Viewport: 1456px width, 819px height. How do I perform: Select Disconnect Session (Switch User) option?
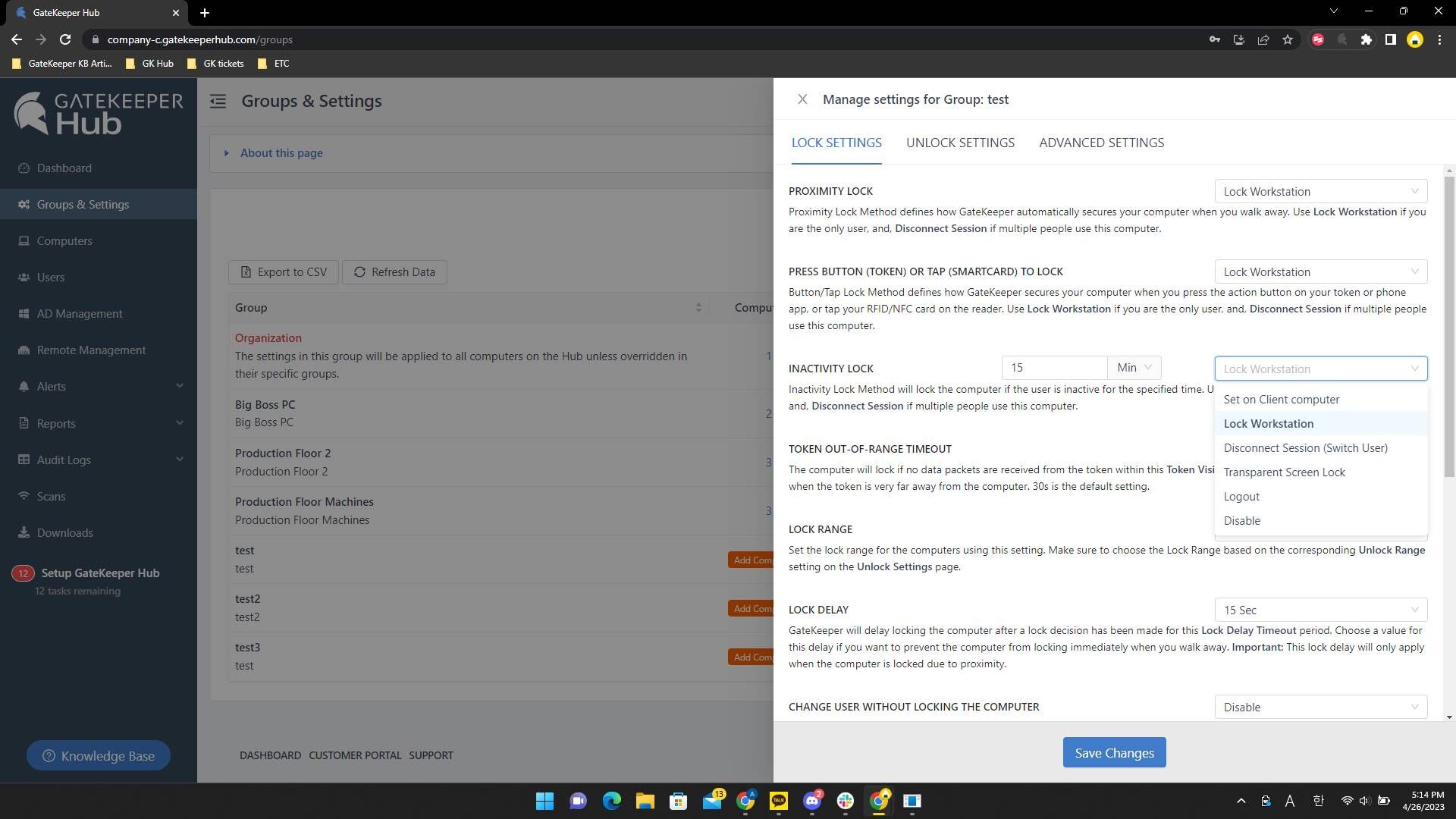[1320, 448]
